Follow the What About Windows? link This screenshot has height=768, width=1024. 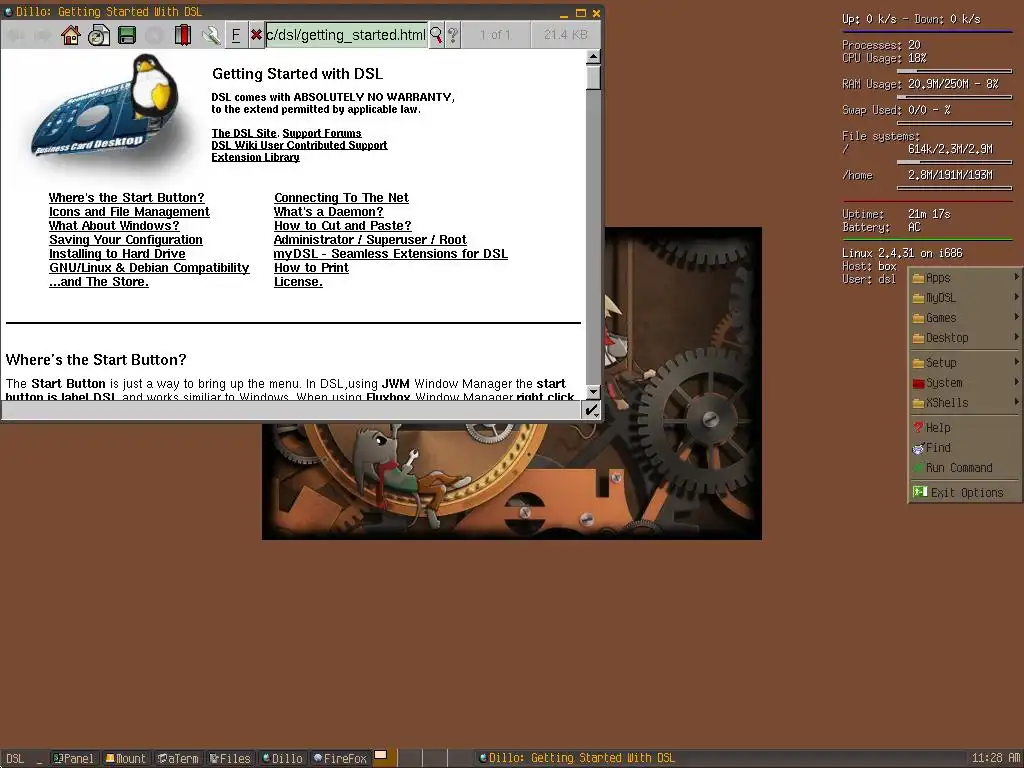tap(114, 225)
